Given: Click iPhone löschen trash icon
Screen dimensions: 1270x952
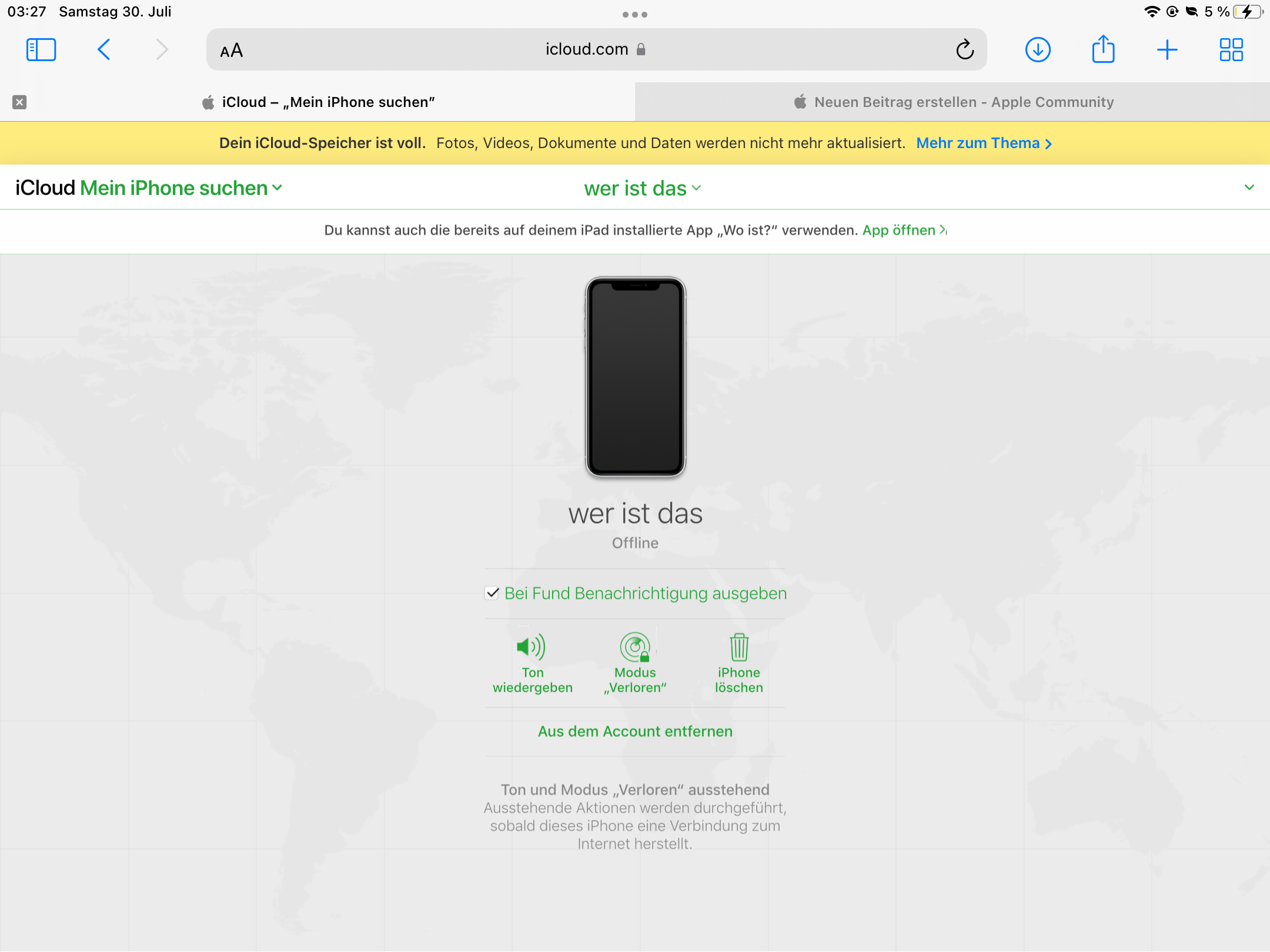Looking at the screenshot, I should click(738, 647).
